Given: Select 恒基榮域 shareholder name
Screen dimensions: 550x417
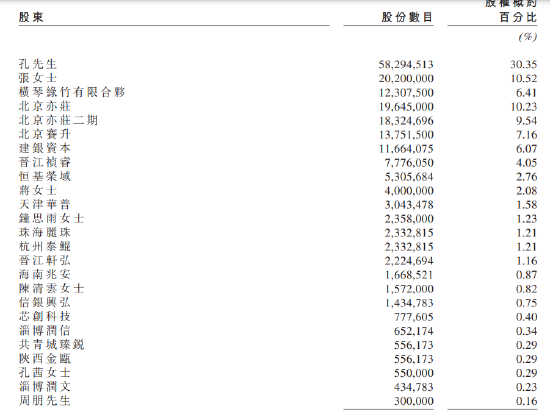Looking at the screenshot, I should click(45, 176).
